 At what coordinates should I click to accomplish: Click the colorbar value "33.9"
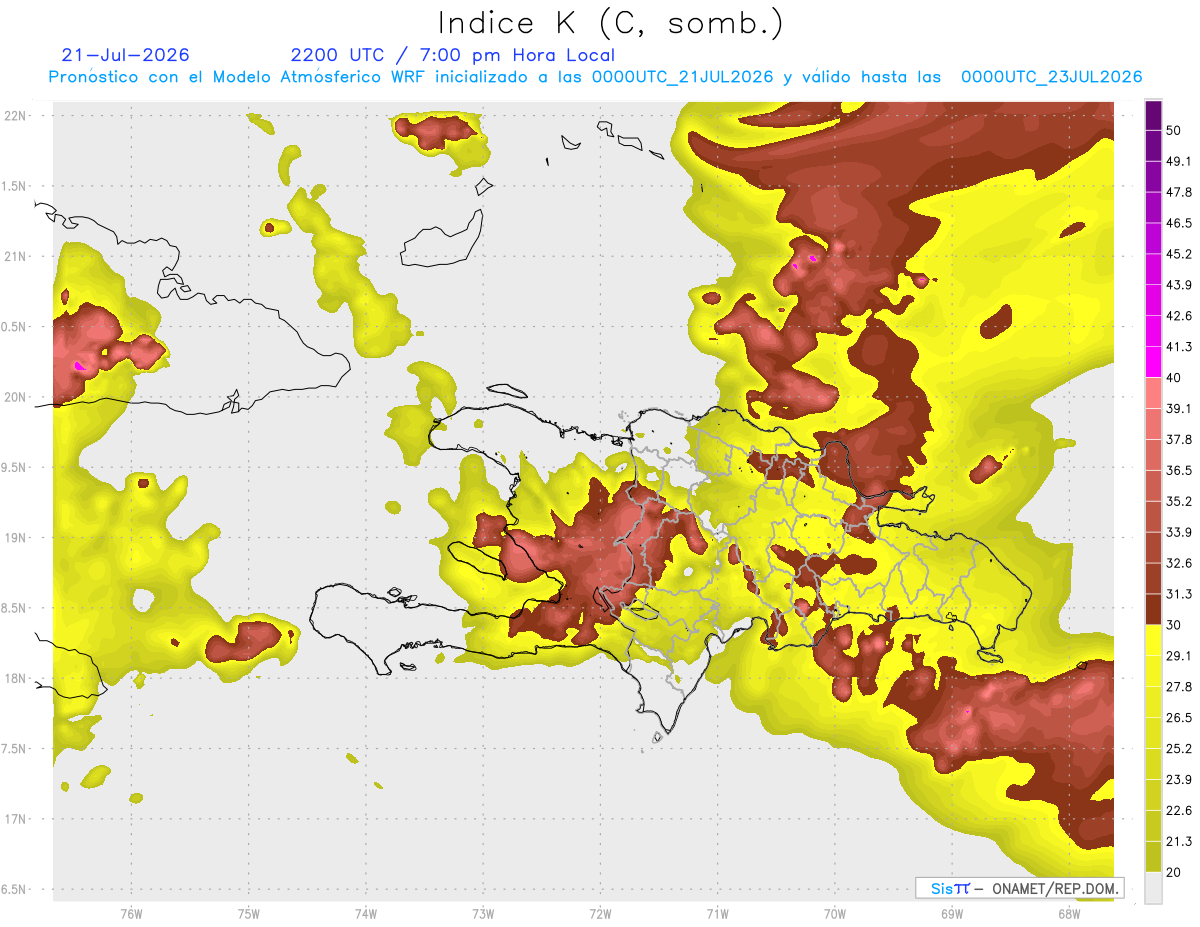click(x=1179, y=532)
